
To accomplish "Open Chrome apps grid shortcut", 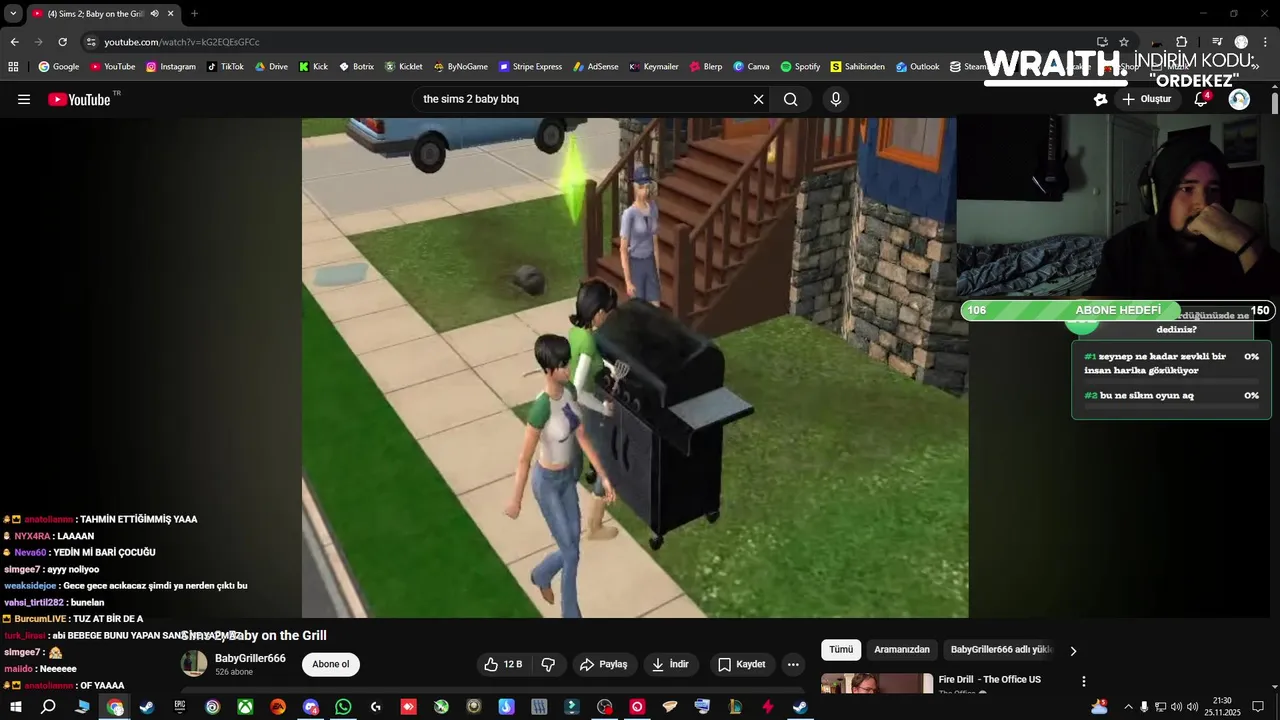I will coord(13,67).
